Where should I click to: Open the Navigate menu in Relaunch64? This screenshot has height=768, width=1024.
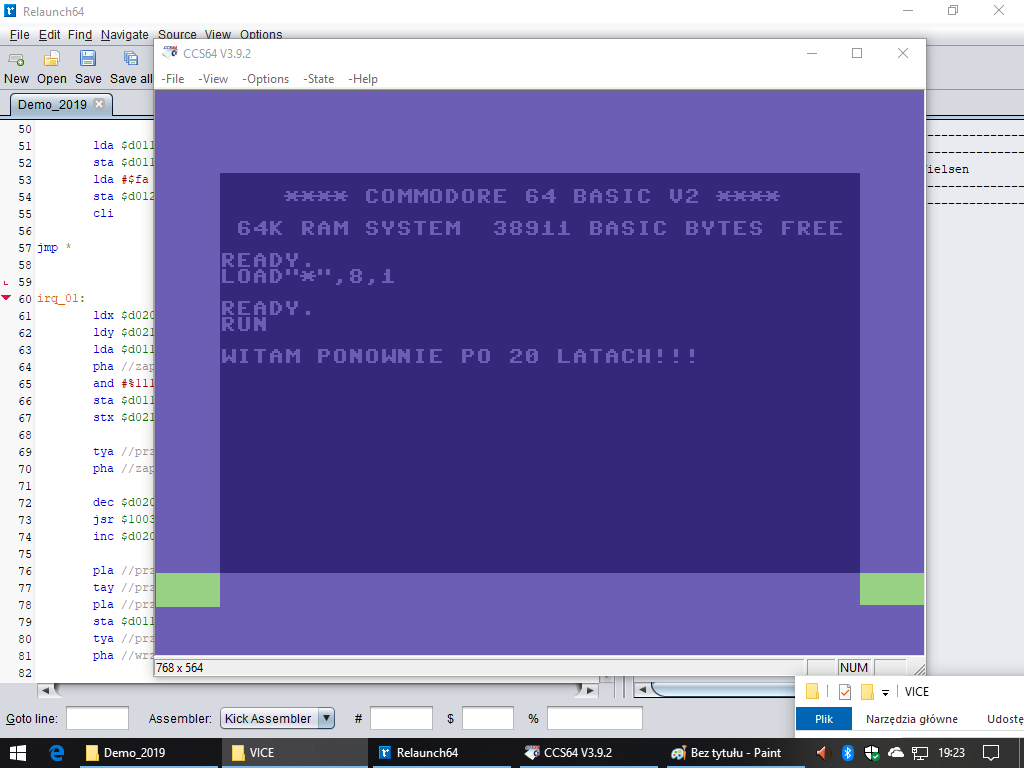click(x=124, y=35)
